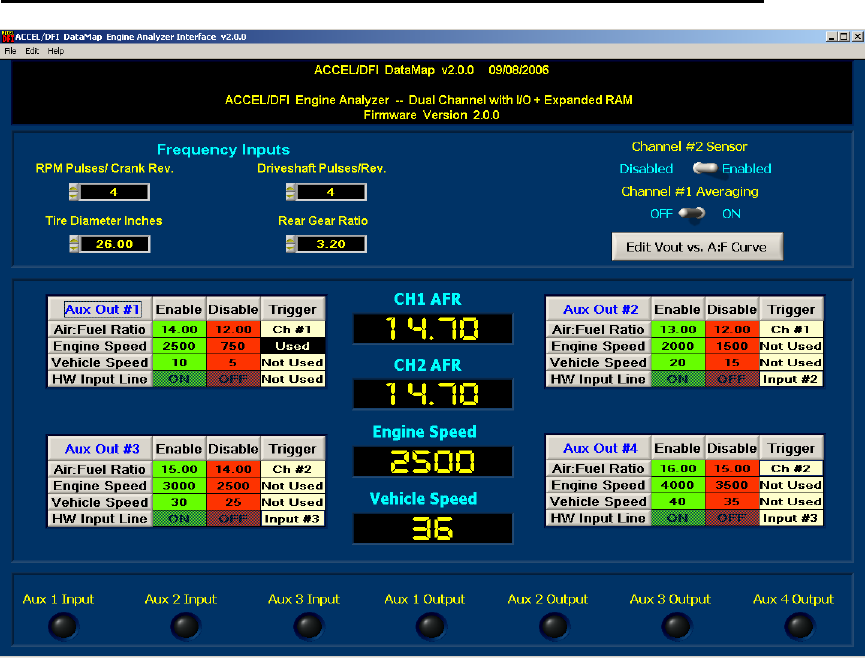The image size is (865, 658).
Task: Click the Aux 3 Output indicator LED
Action: click(676, 627)
